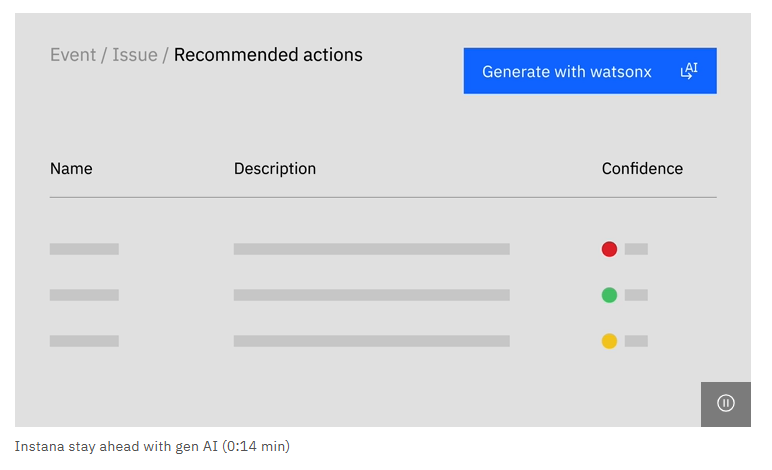Click the third row description bar

click(371, 341)
